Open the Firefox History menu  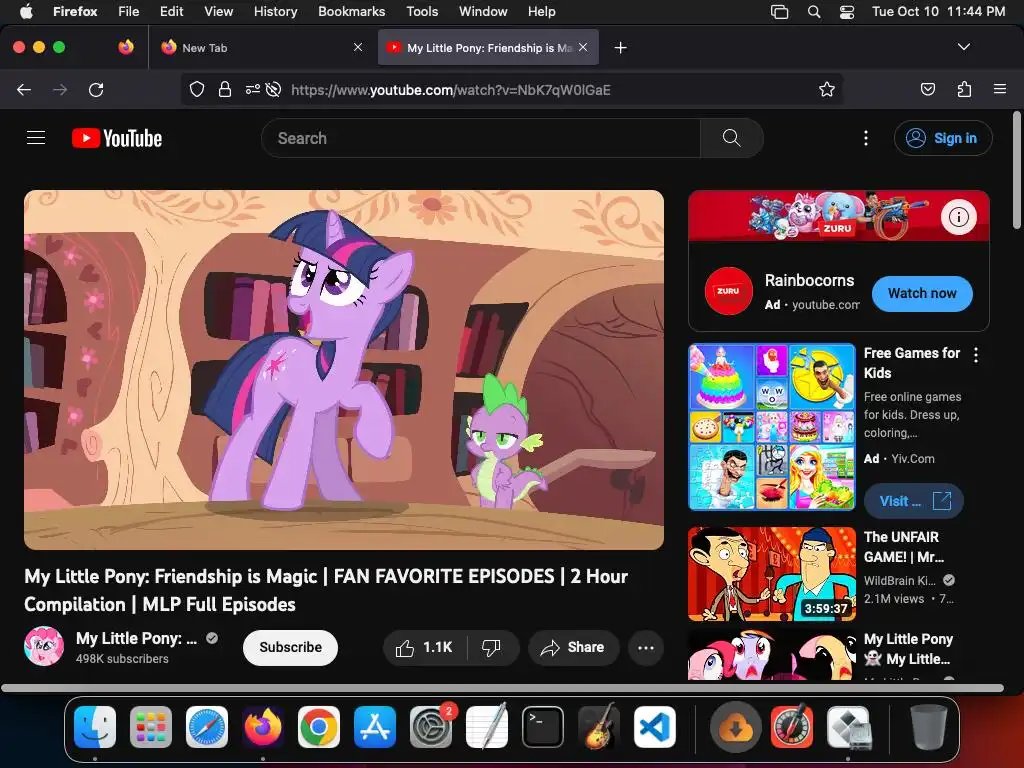(x=275, y=11)
